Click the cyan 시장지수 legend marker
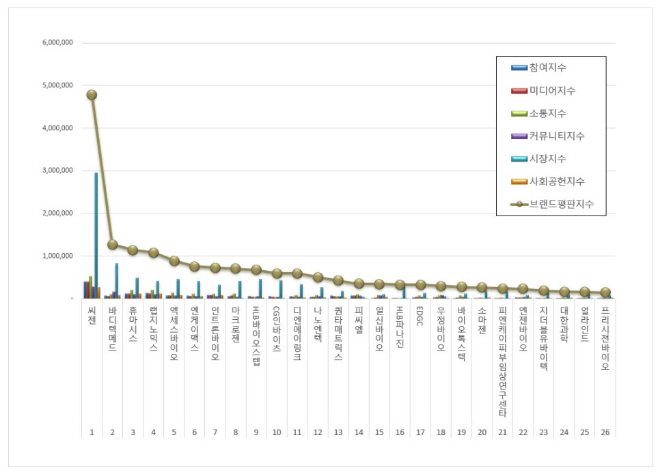660x476 pixels. click(519, 158)
